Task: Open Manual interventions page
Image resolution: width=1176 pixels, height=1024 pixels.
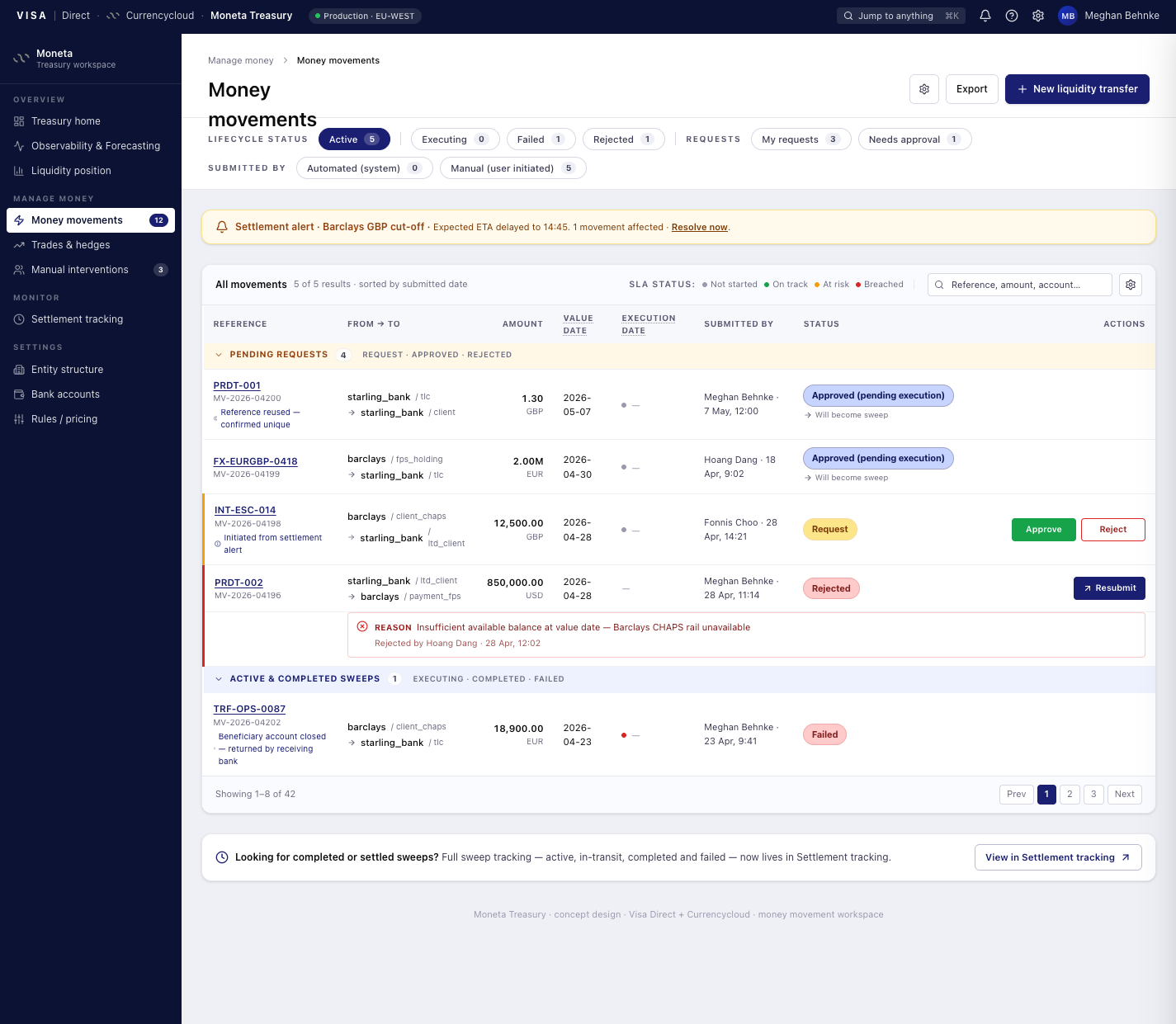Action: point(91,270)
